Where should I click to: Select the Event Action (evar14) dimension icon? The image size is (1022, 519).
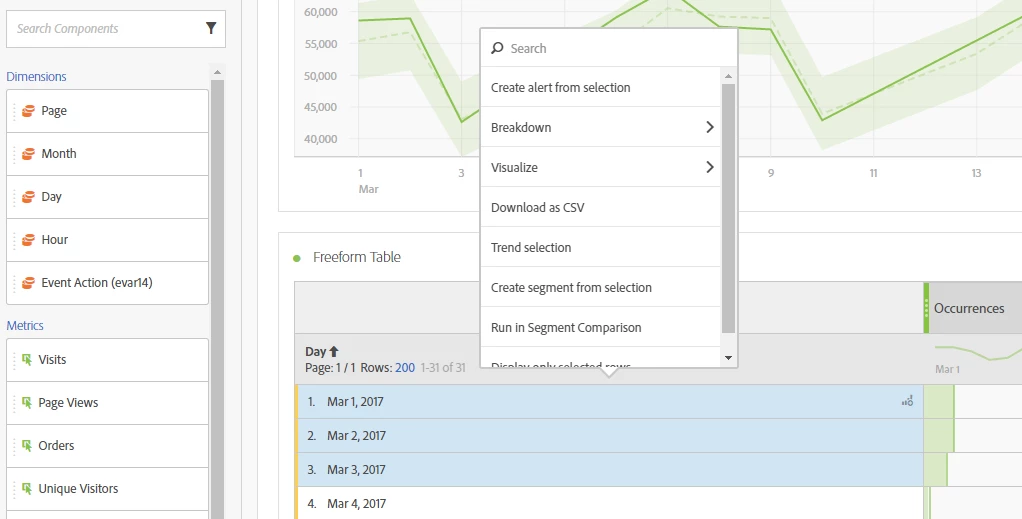28,283
